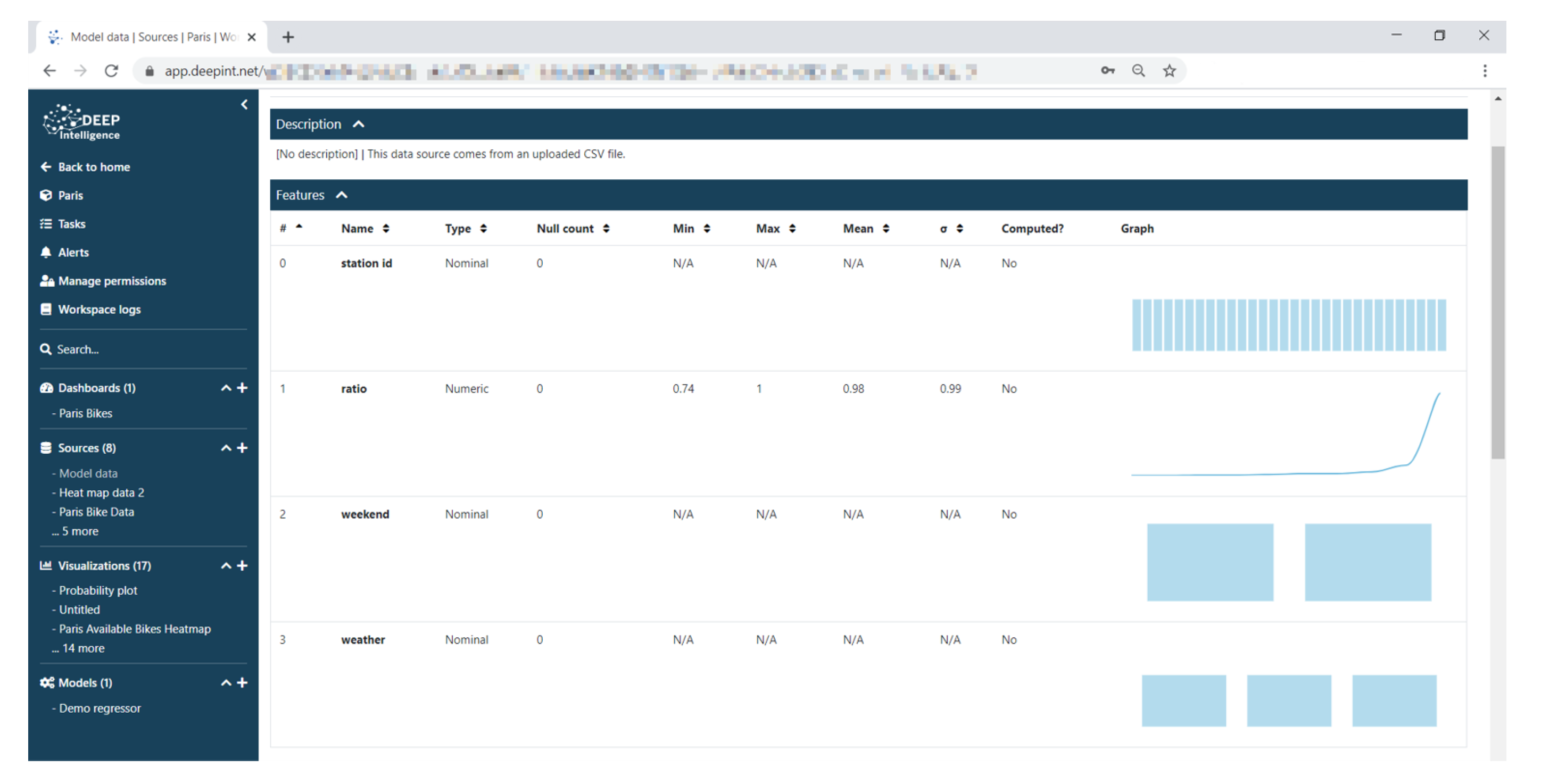Reload the page in browser
Image resolution: width=1541 pixels, height=784 pixels.
click(111, 71)
